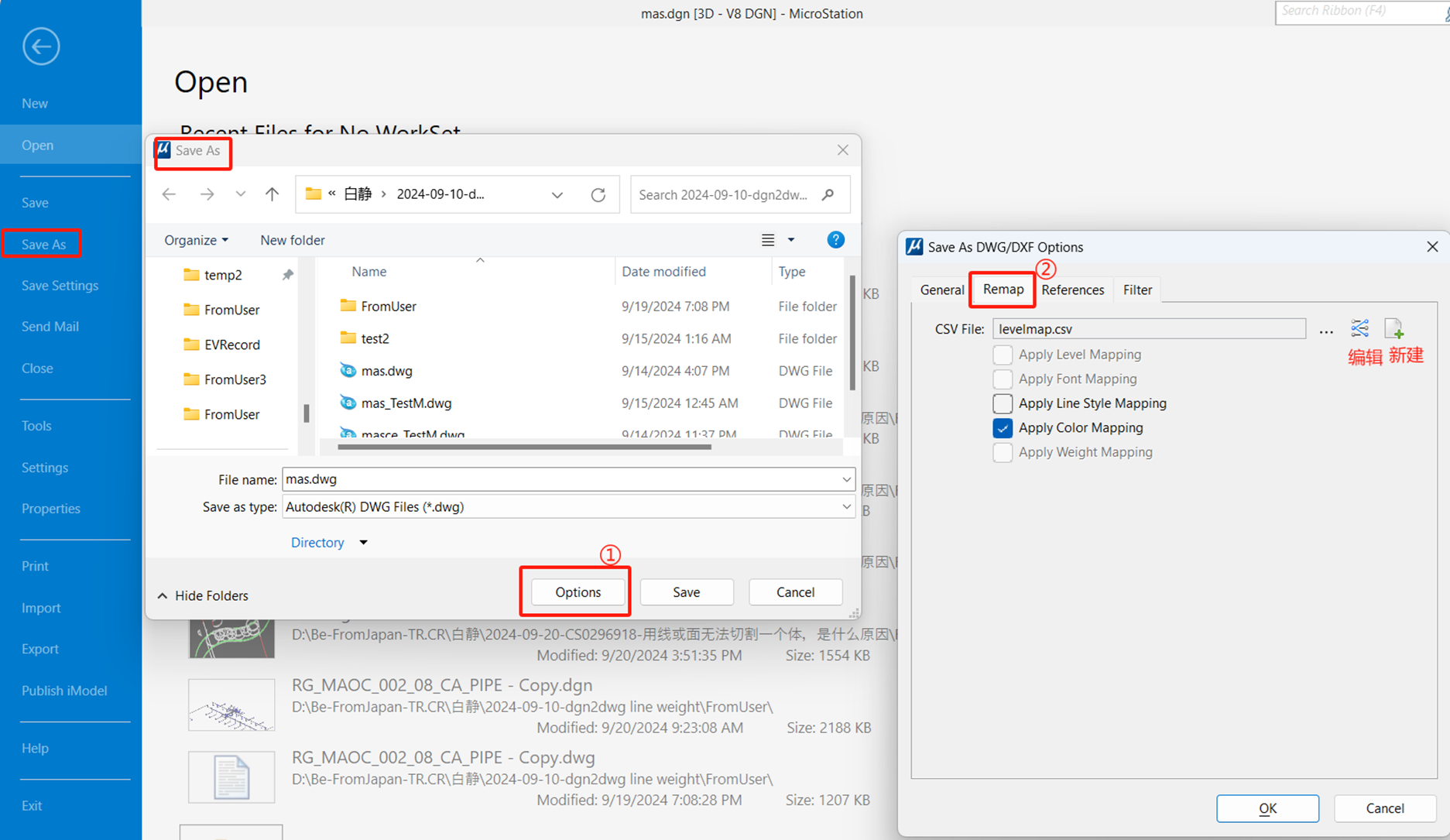Toggle Apply Font Mapping checkbox
Screen dimensions: 1450x840
[x=1003, y=379]
